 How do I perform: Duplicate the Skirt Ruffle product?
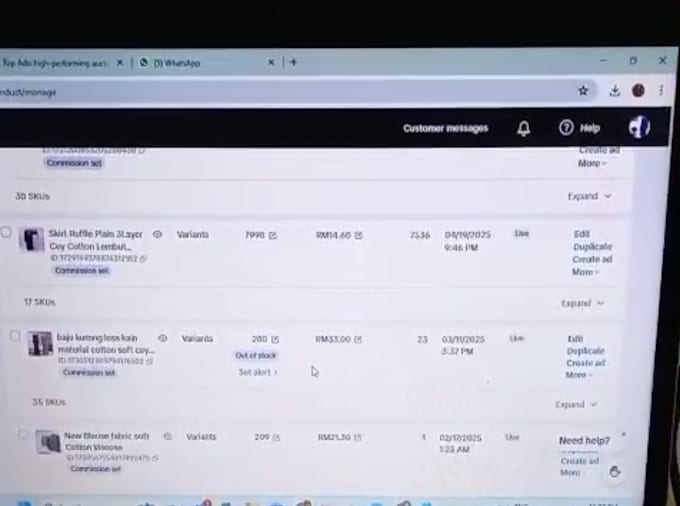pos(592,247)
